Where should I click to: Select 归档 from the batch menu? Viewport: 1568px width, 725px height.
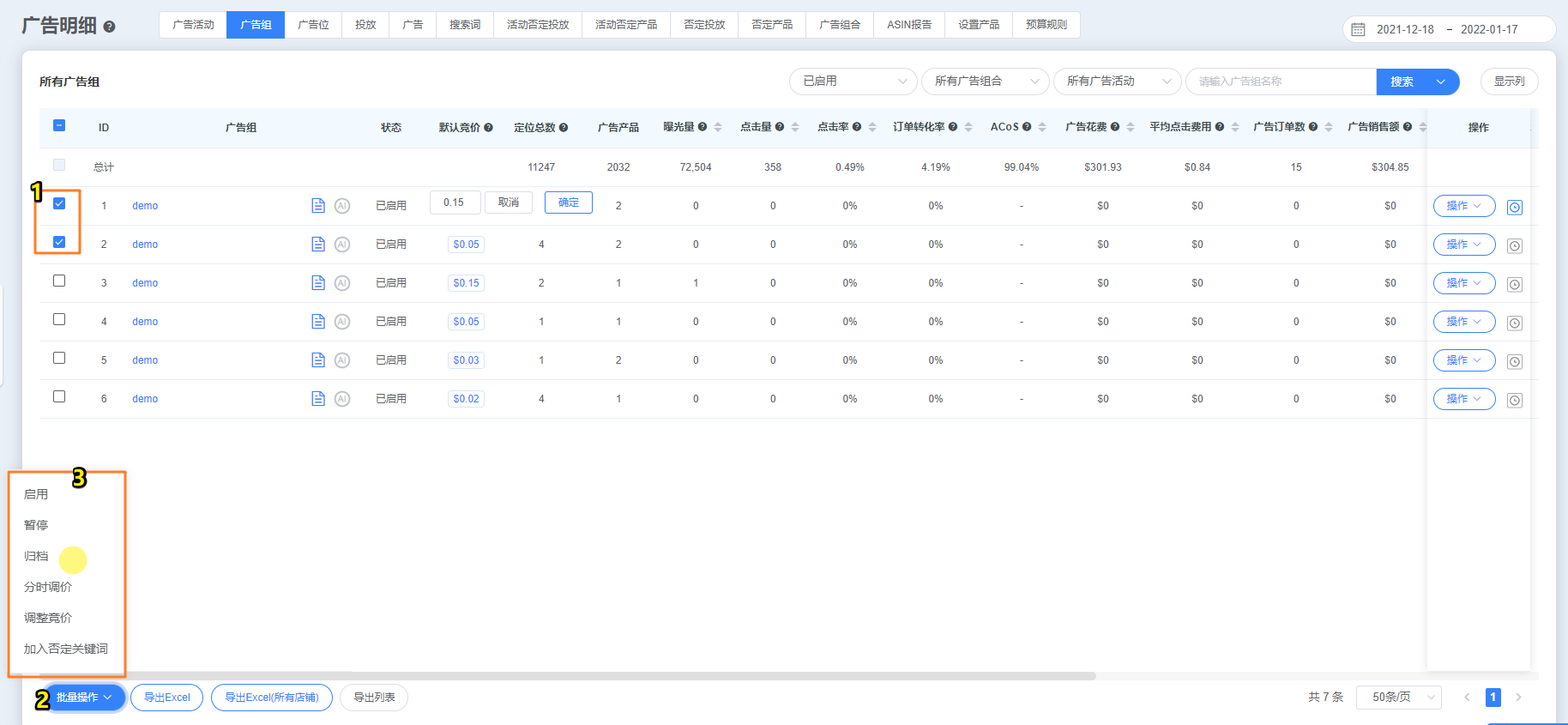(x=36, y=556)
